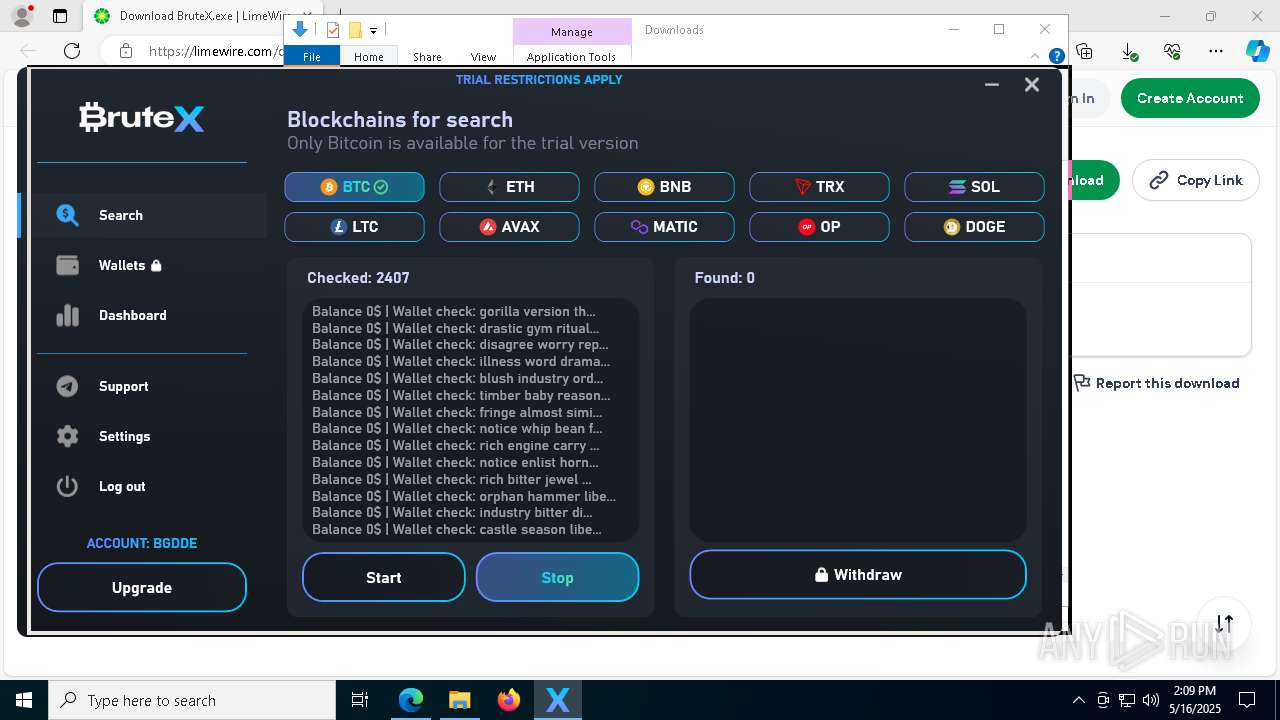The height and width of the screenshot is (720, 1280).
Task: Click Report this download link
Action: 1156,383
